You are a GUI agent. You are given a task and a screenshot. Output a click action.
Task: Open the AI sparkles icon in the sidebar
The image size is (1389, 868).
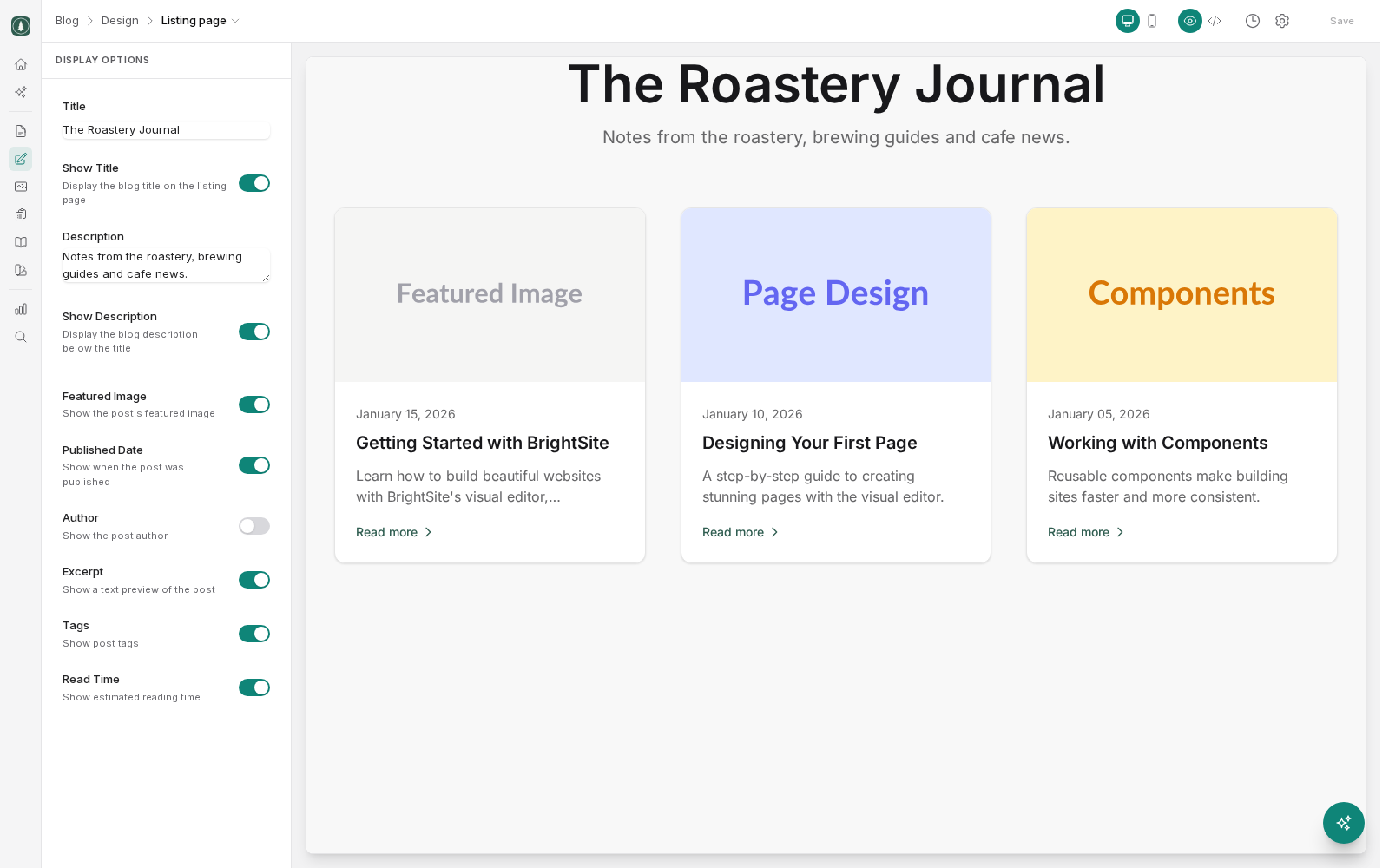click(x=21, y=92)
